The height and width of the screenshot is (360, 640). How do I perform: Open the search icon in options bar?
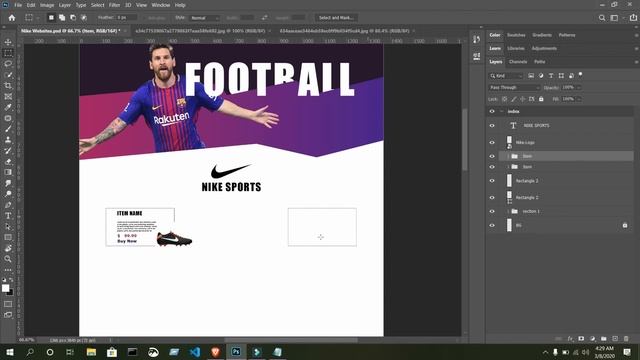(602, 18)
